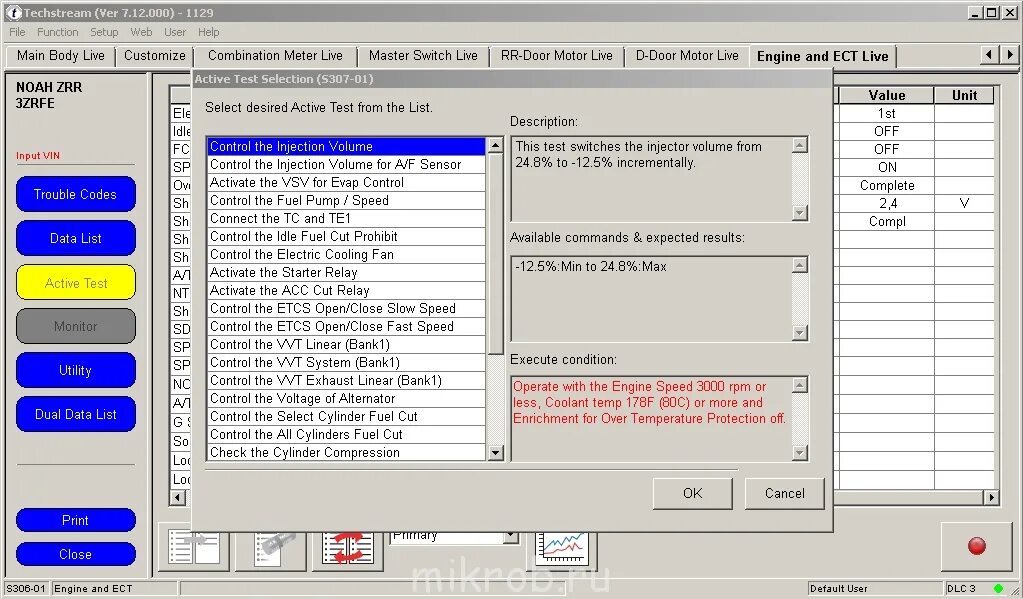This screenshot has height=599, width=1023.
Task: Click the graph chart icon
Action: tap(561, 548)
